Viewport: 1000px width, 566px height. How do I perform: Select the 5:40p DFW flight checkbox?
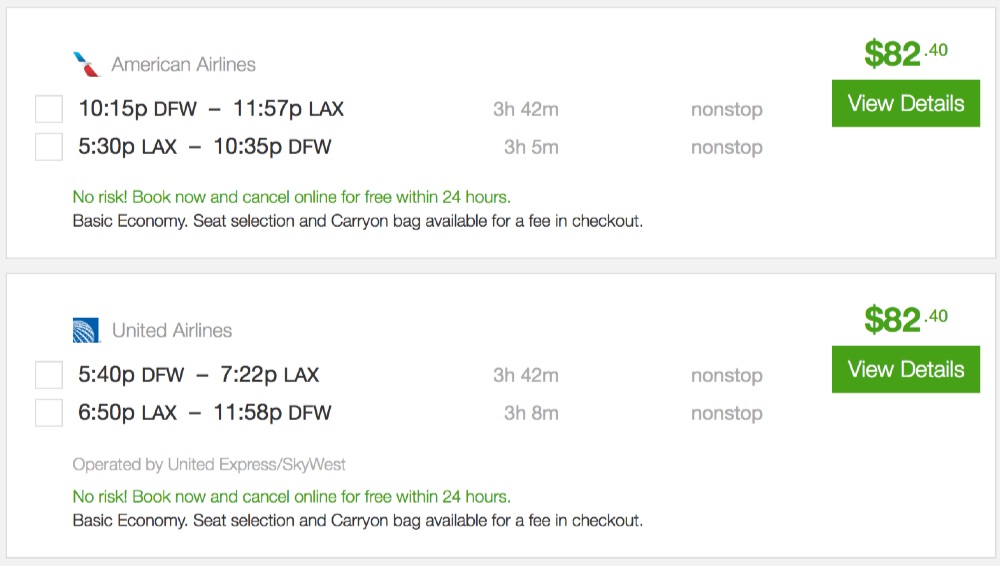pos(49,375)
